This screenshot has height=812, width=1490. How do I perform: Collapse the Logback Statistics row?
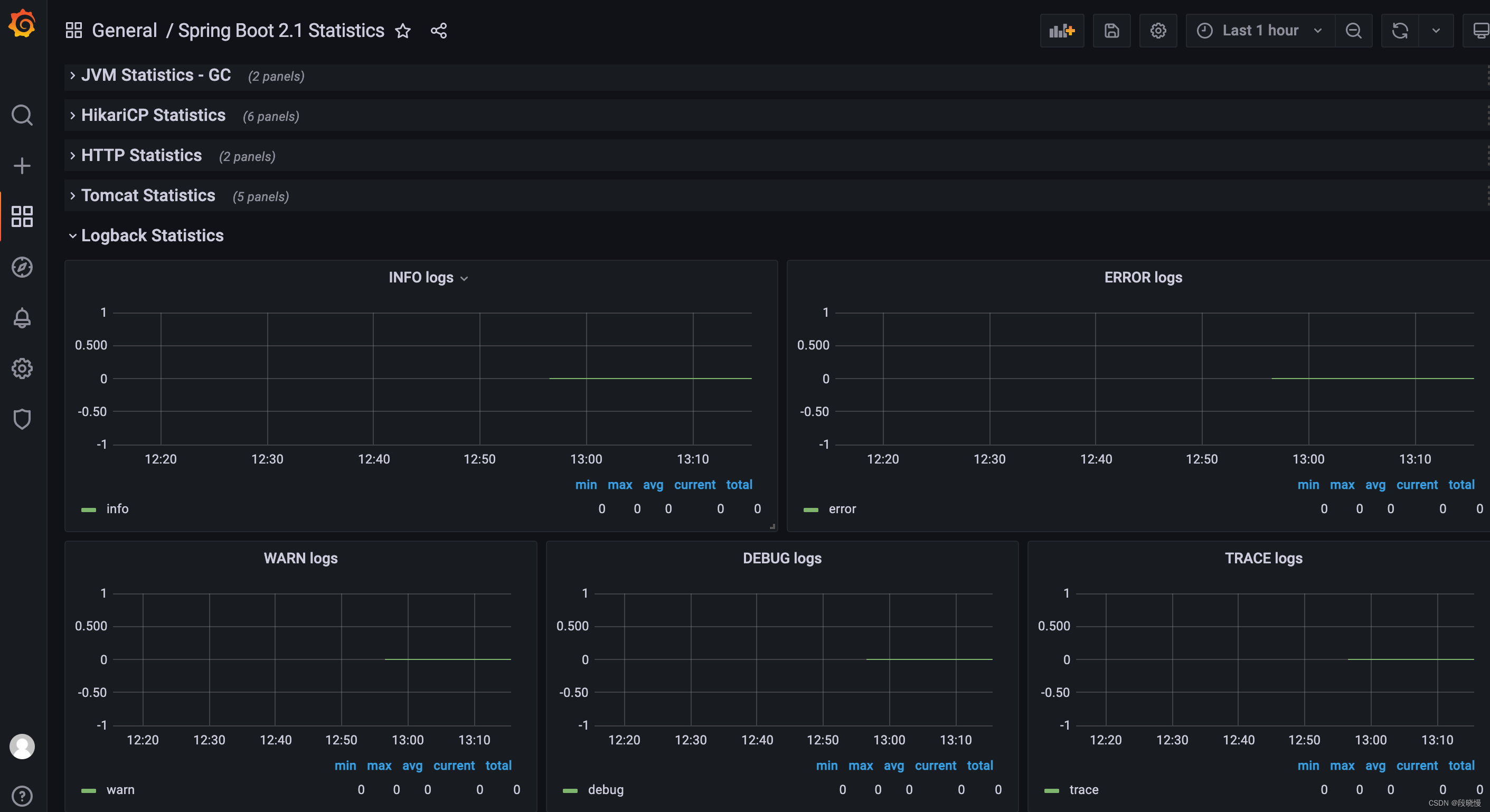(152, 235)
